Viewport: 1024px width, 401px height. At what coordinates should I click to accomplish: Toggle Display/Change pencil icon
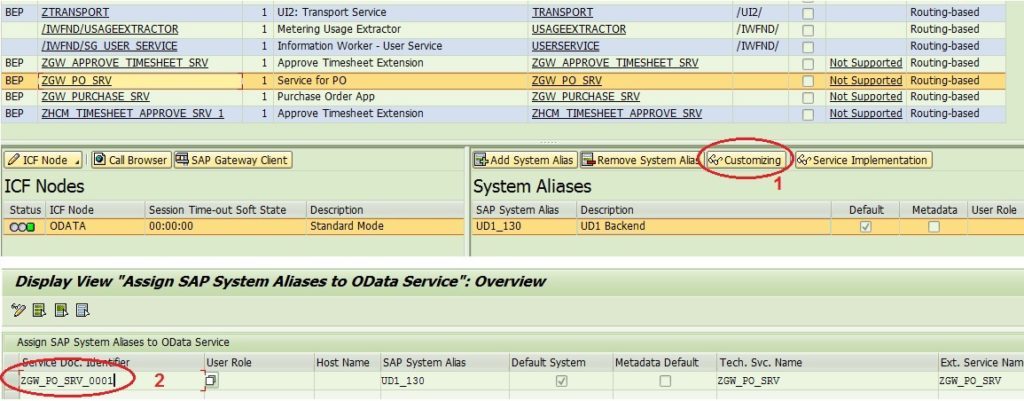click(x=18, y=310)
